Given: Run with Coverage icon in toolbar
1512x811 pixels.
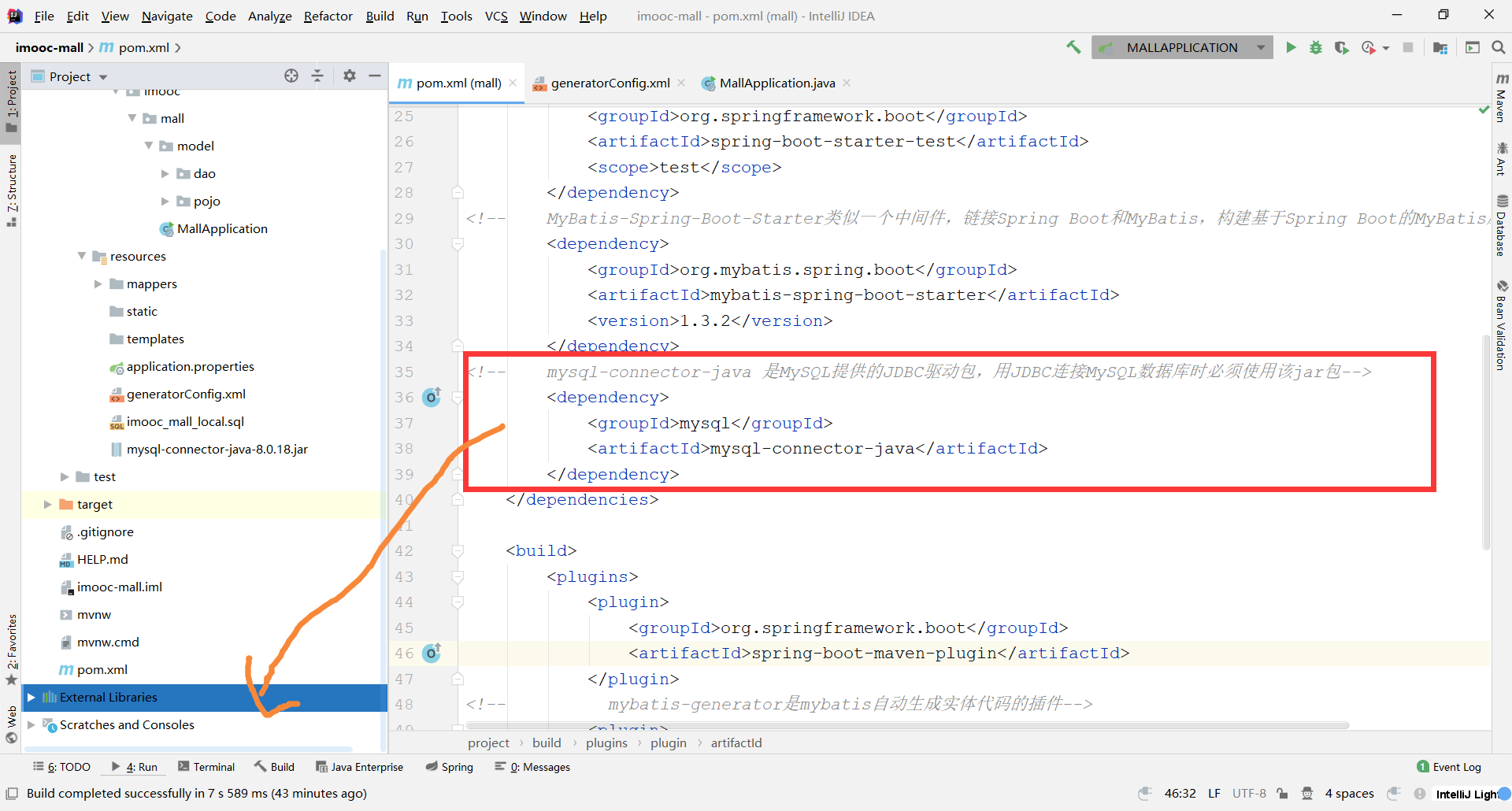Looking at the screenshot, I should (1342, 47).
